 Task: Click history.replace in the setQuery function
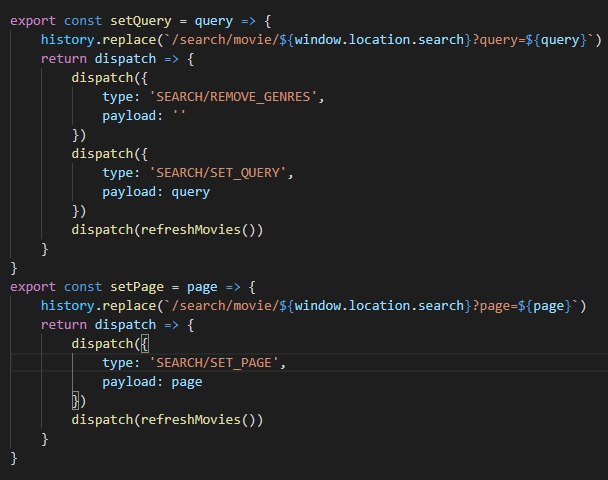click(98, 40)
